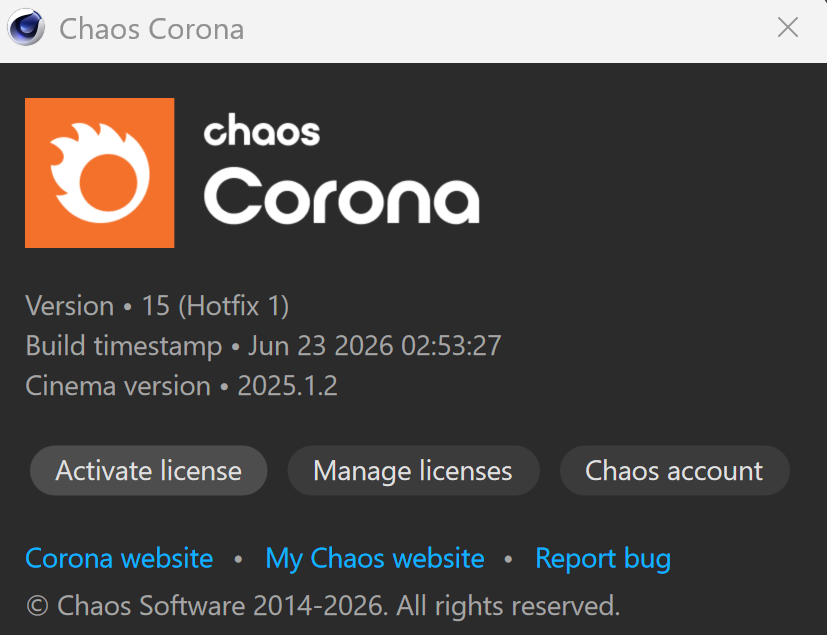Open the Corona website link
This screenshot has width=827, height=635.
tap(119, 558)
